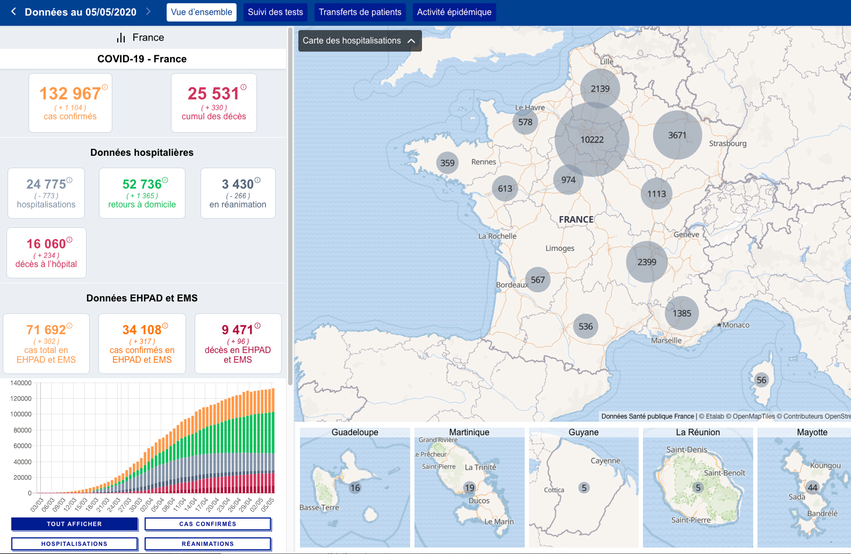Collapse the Carte des hospitalisations dropdown
851x554 pixels.
pyautogui.click(x=359, y=41)
